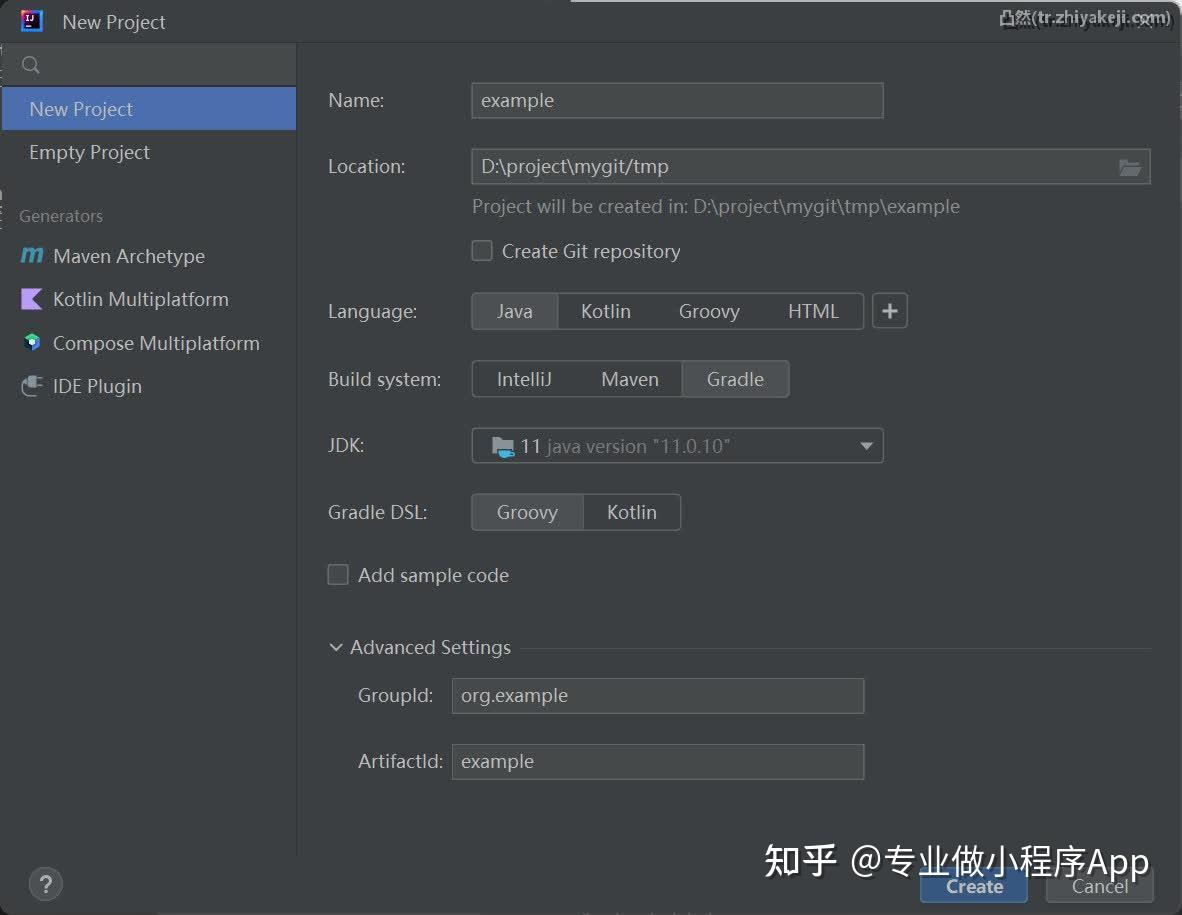Click the 'Project will be created in' path text
This screenshot has width=1182, height=915.
(715, 207)
